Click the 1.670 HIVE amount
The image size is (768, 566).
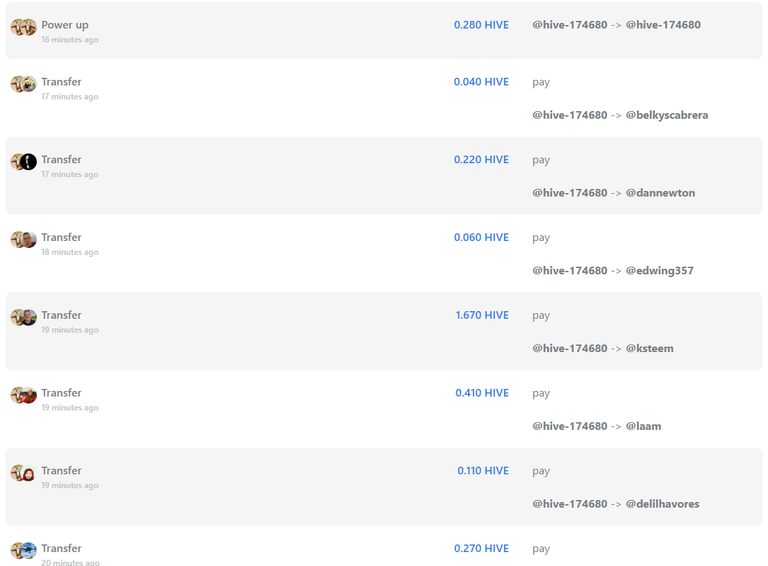pyautogui.click(x=482, y=315)
